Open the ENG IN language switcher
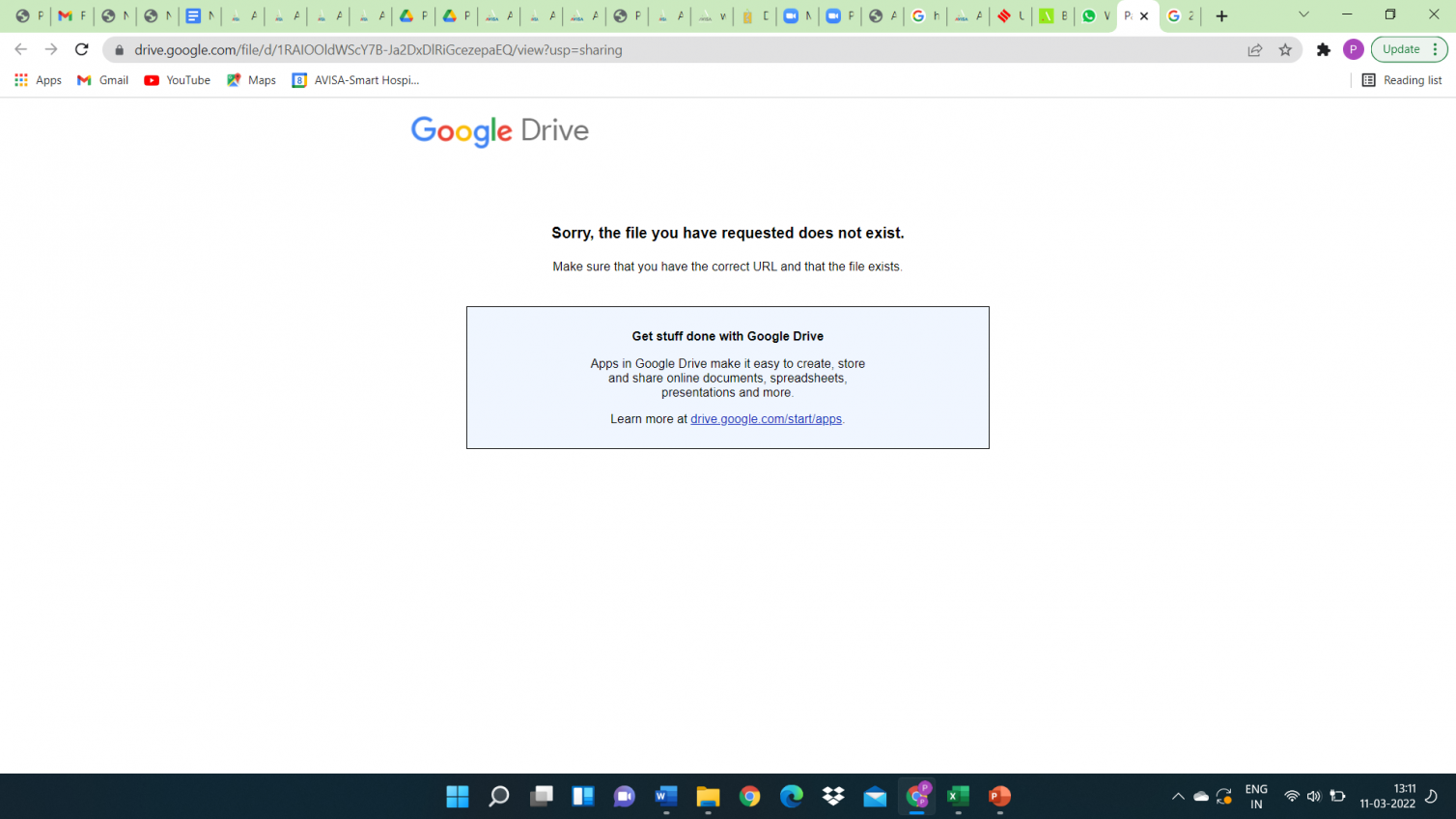This screenshot has width=1456, height=819. [x=1256, y=797]
